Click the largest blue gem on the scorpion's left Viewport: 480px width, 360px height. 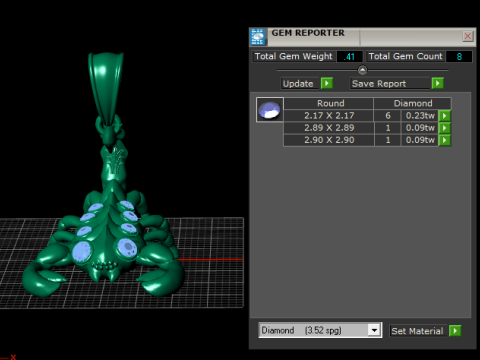[x=82, y=252]
